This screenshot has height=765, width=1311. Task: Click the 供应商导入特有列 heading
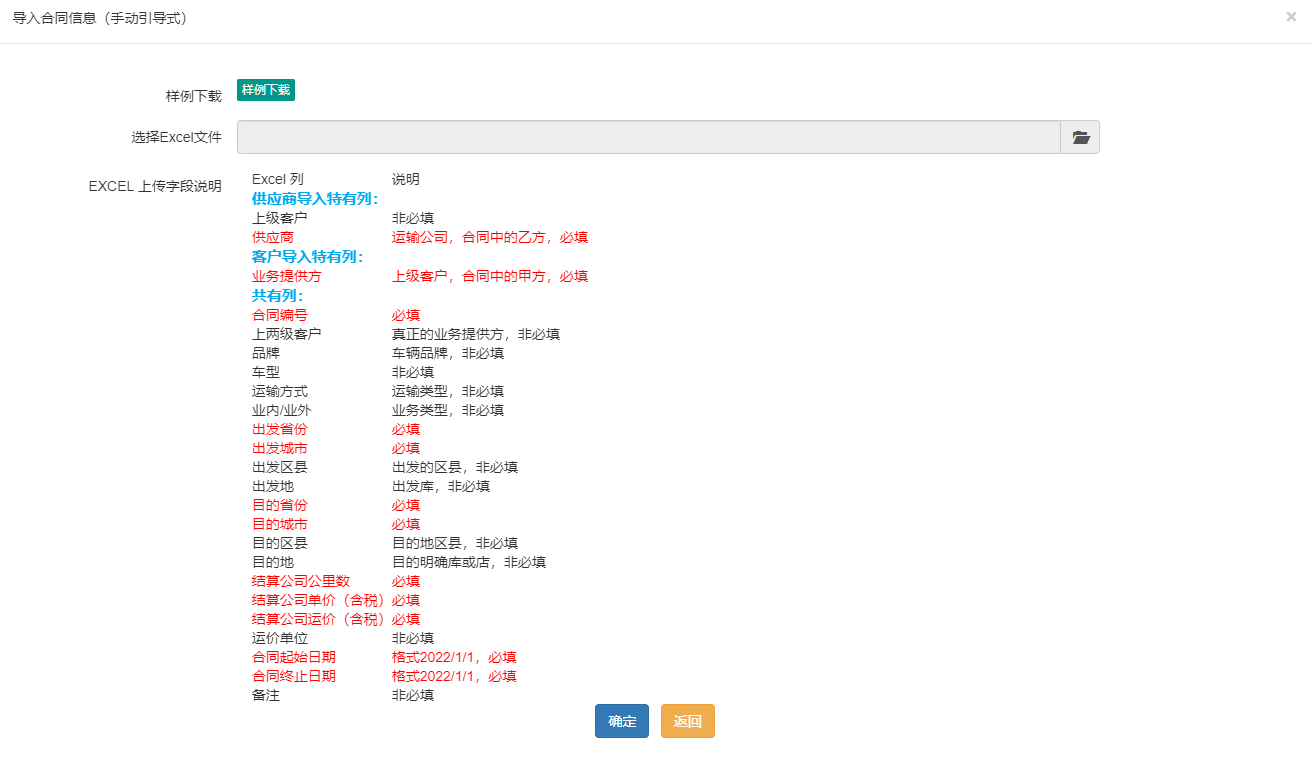[x=315, y=199]
